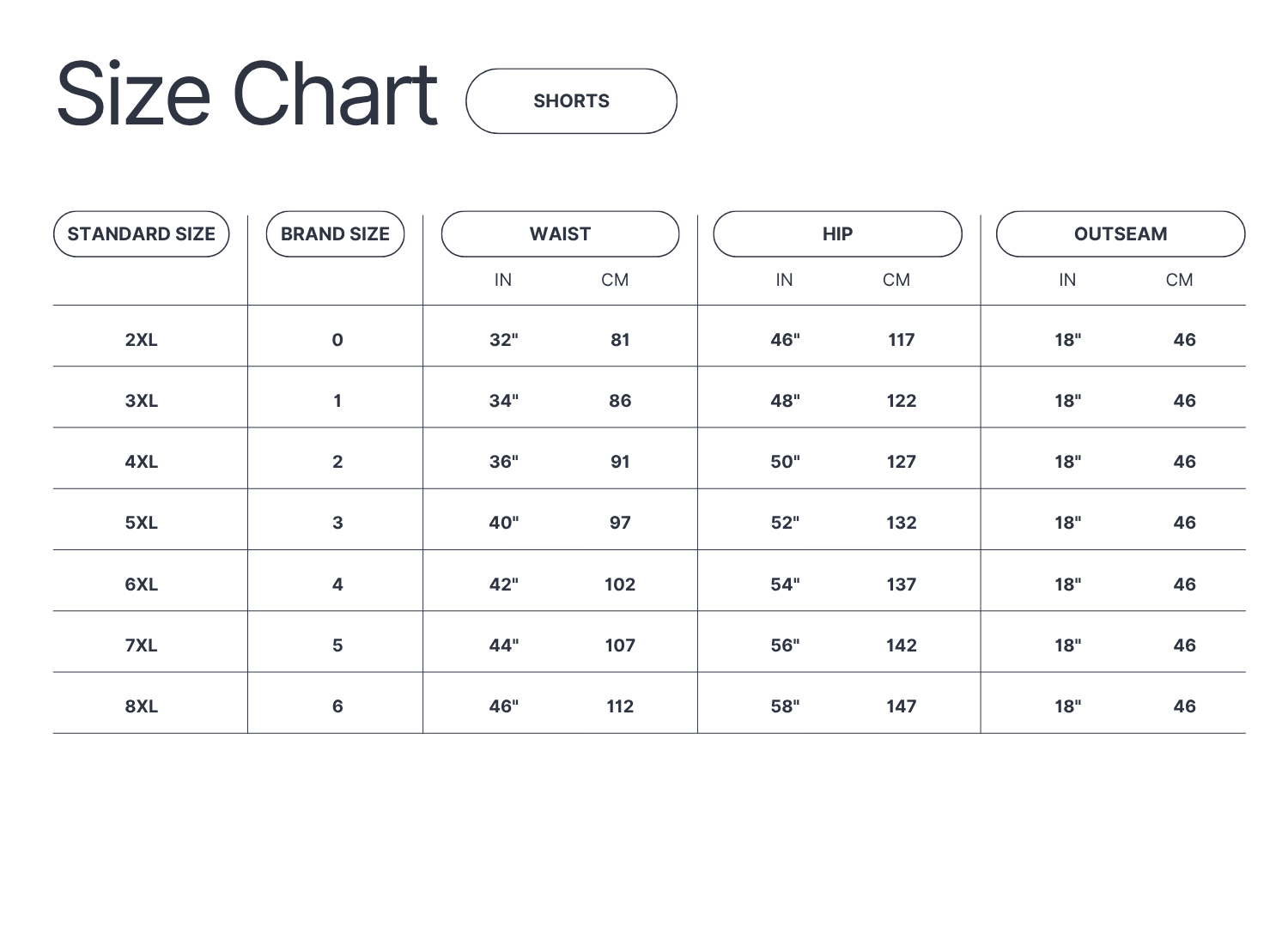The image size is (1288, 927).
Task: Select the 142 cm hip value
Action: pos(902,645)
